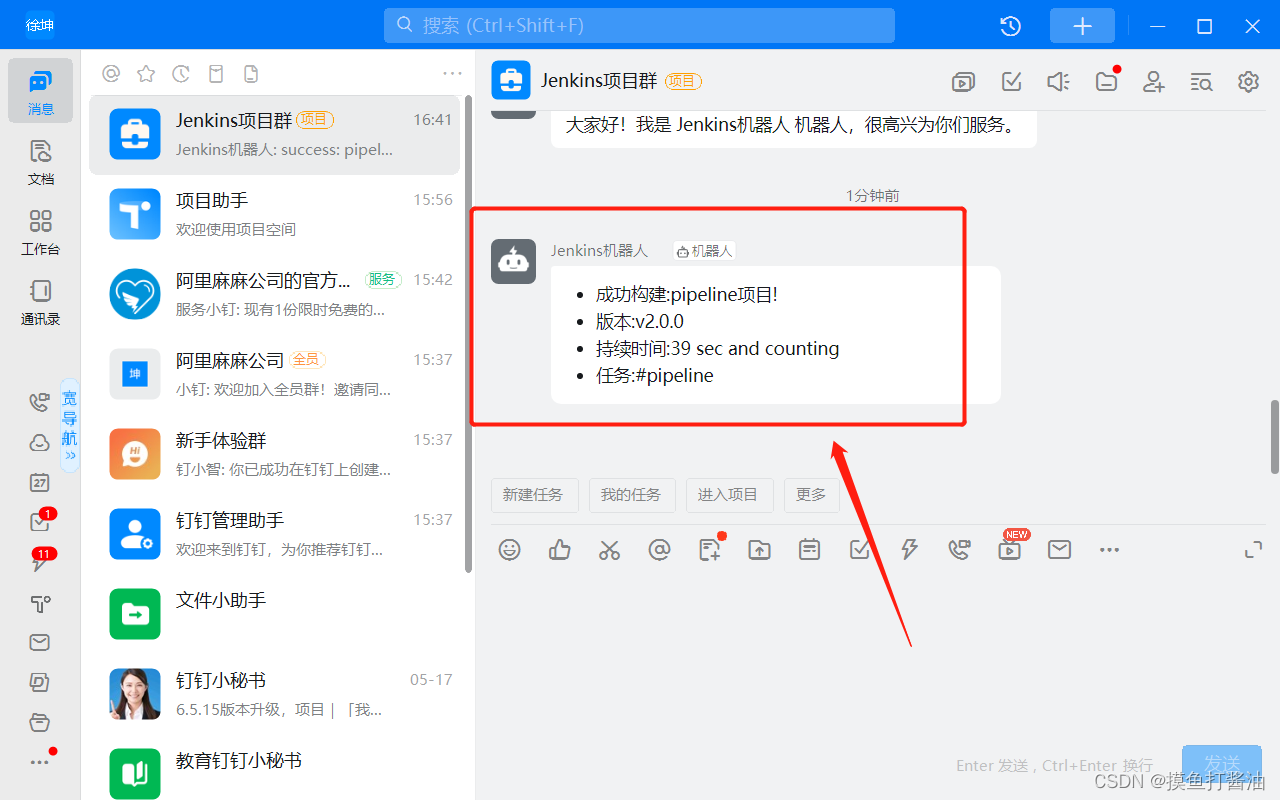Open the DING icon with badge 11
Image resolution: width=1280 pixels, height=800 pixels.
40,562
